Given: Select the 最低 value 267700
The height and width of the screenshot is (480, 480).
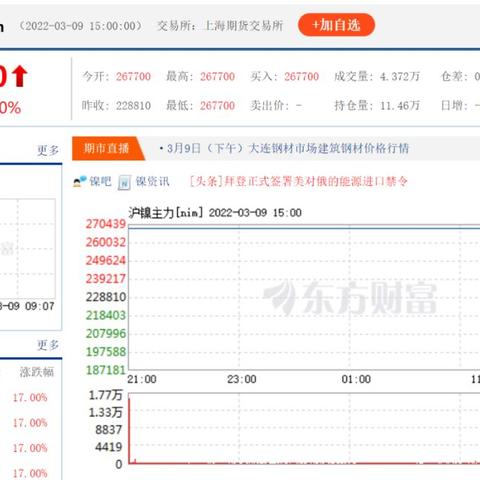Looking at the screenshot, I should point(217,106).
